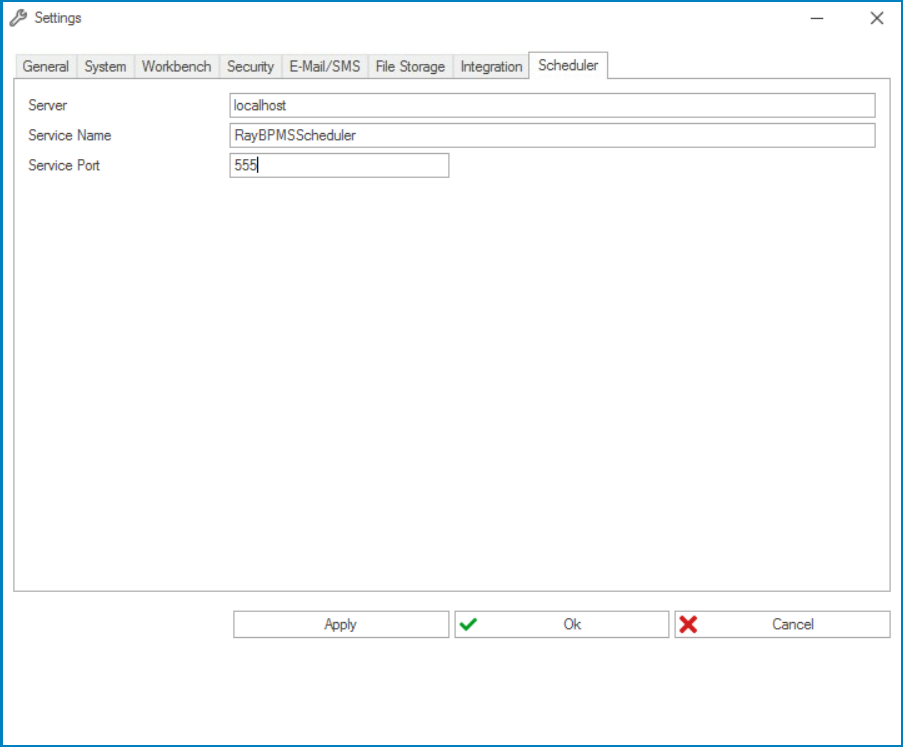Click the Service Name label
903x747 pixels.
[x=70, y=135]
